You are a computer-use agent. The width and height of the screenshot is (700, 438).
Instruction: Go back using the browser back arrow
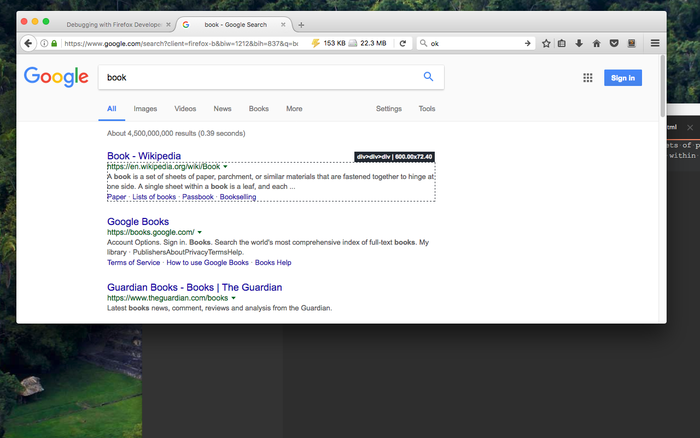(x=28, y=43)
